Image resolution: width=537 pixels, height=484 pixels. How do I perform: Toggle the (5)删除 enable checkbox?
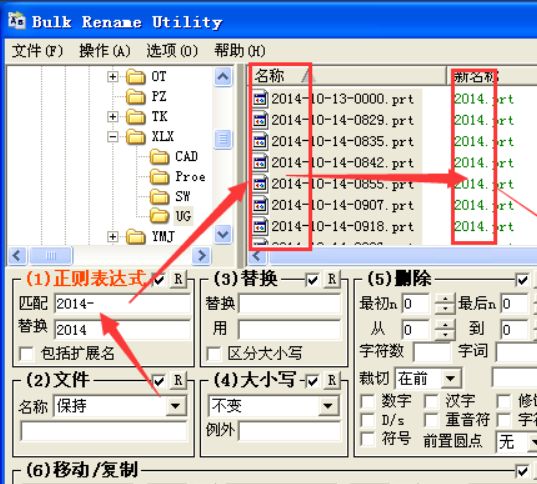coord(522,281)
